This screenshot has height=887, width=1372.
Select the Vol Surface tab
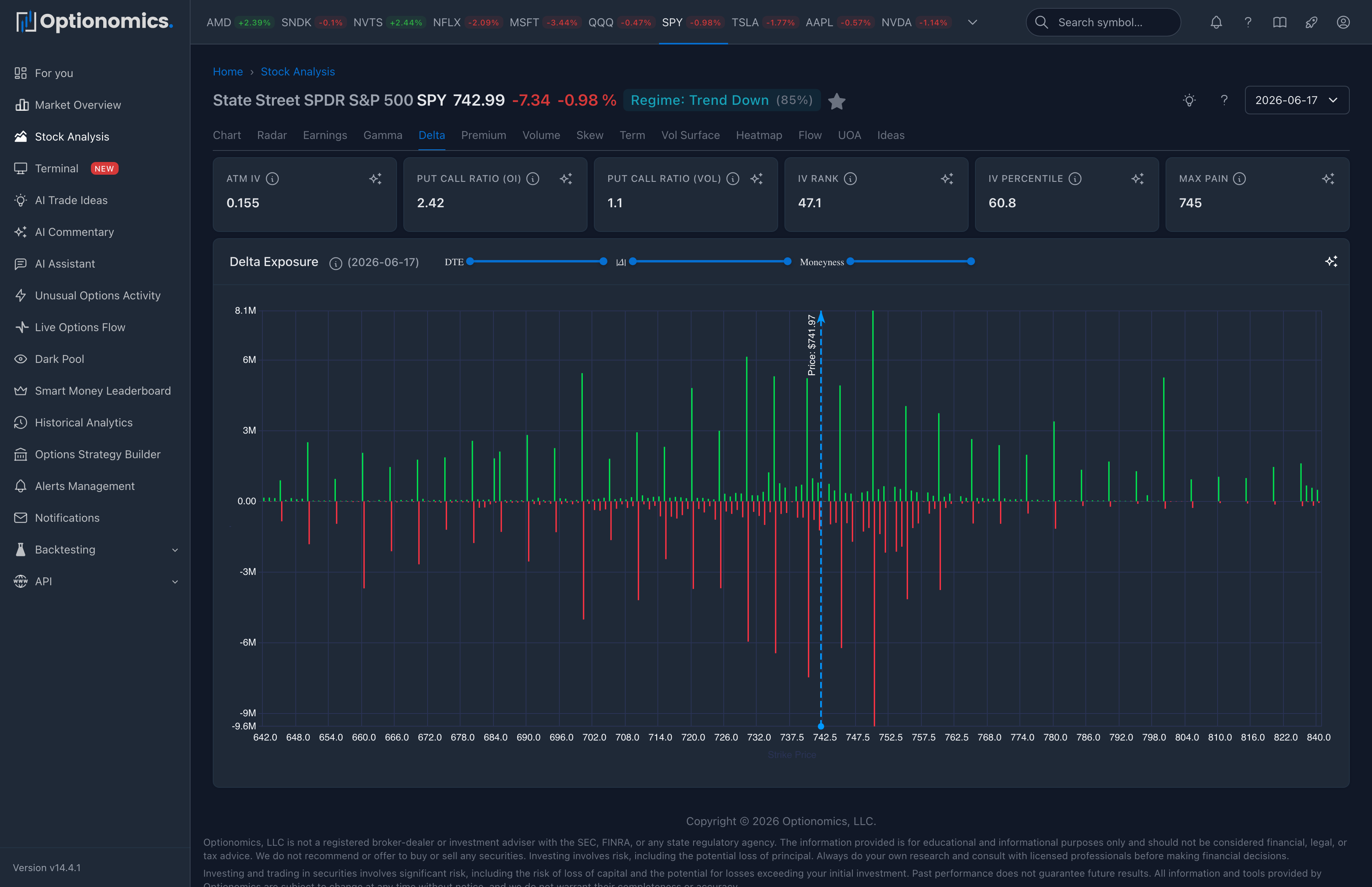point(690,135)
